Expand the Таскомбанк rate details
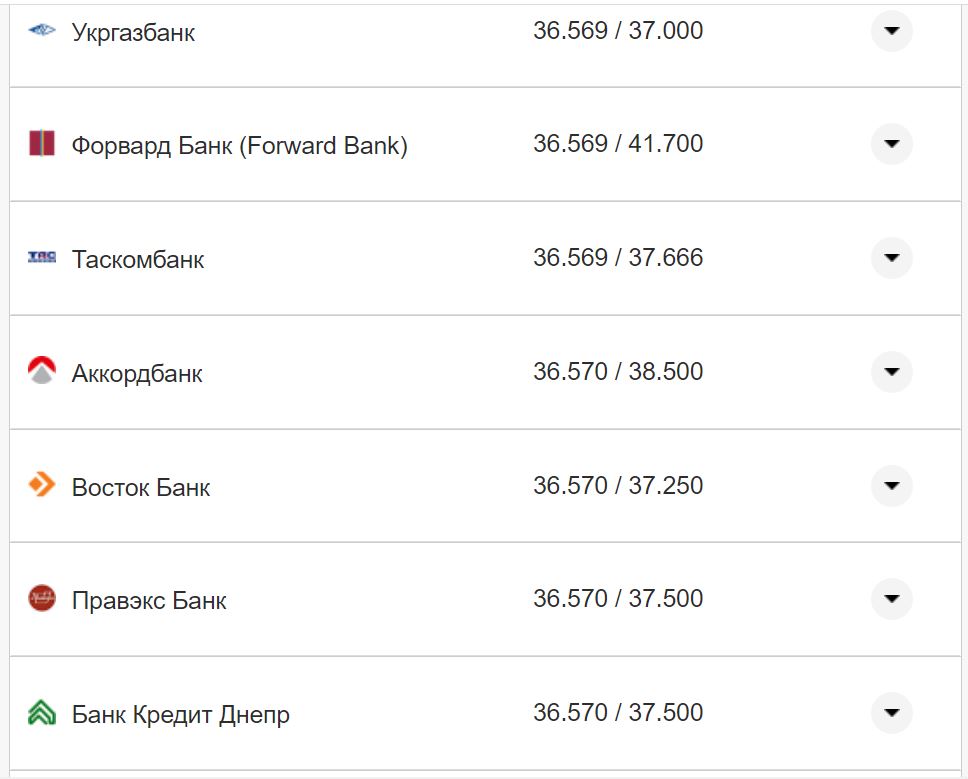 [891, 258]
